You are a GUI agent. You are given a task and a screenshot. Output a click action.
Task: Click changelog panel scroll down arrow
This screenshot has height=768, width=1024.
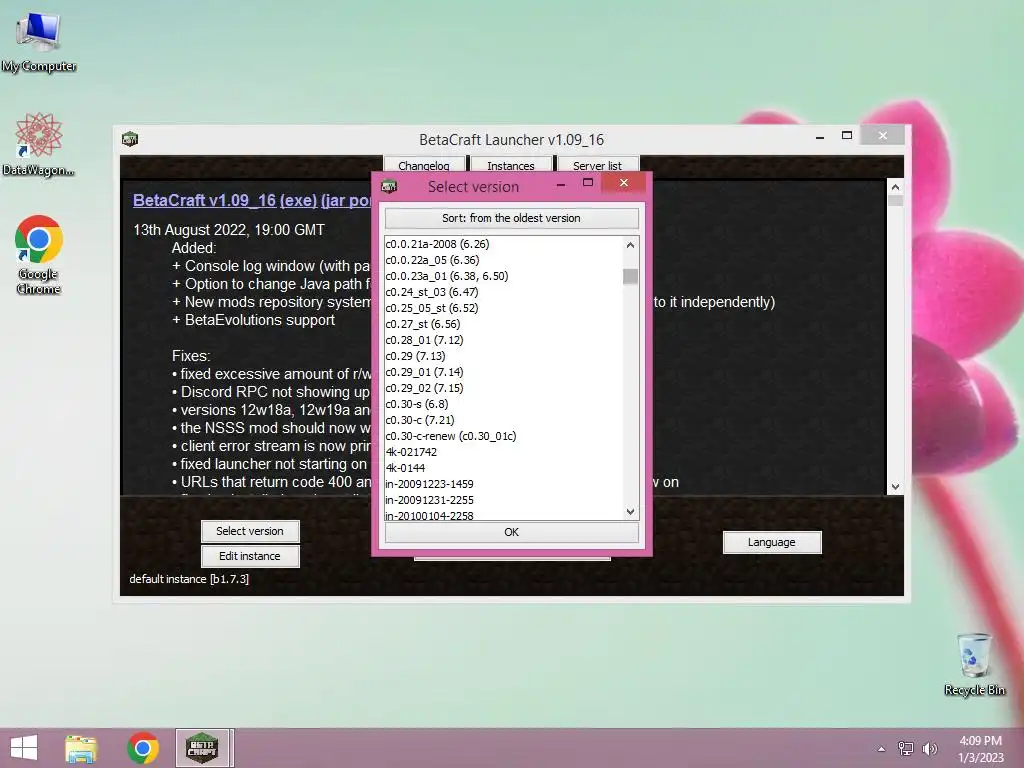coord(895,487)
